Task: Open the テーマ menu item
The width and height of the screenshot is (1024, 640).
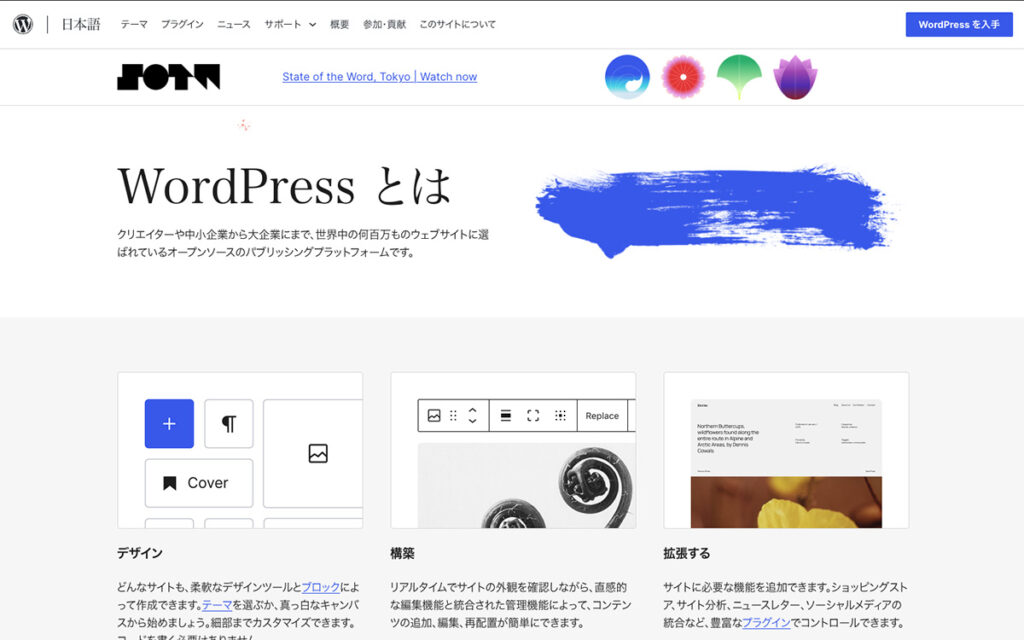Action: pos(134,24)
